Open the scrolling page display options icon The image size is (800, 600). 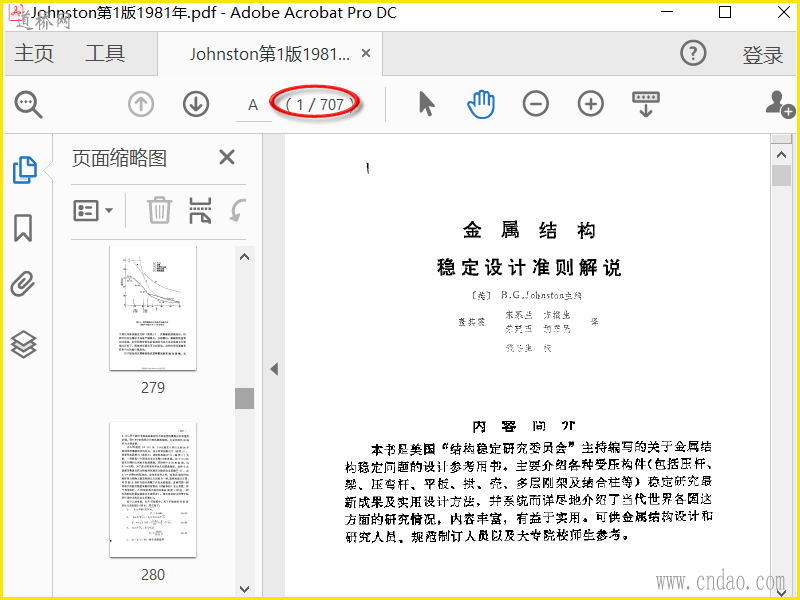point(645,104)
